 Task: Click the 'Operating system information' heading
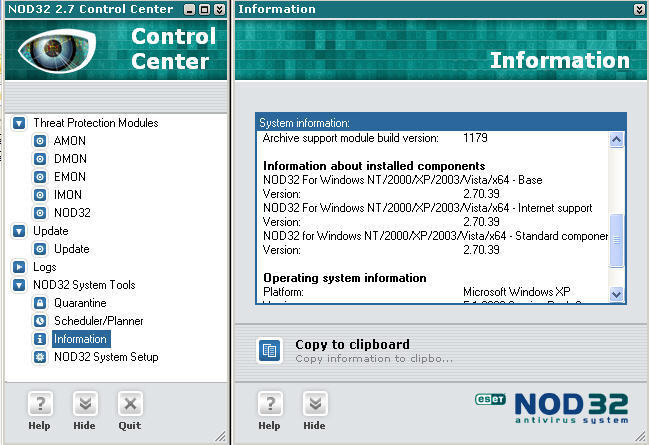pos(345,278)
